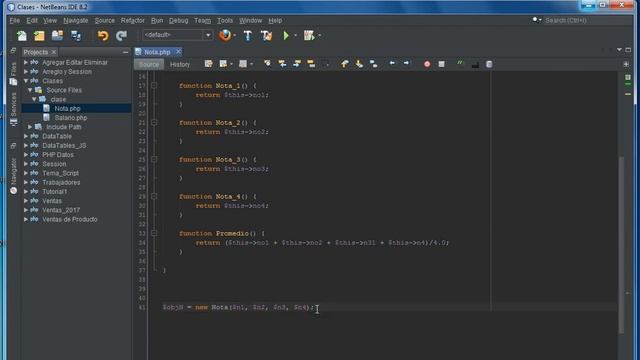Redo the last action
640x360 pixels.
pos(121,36)
